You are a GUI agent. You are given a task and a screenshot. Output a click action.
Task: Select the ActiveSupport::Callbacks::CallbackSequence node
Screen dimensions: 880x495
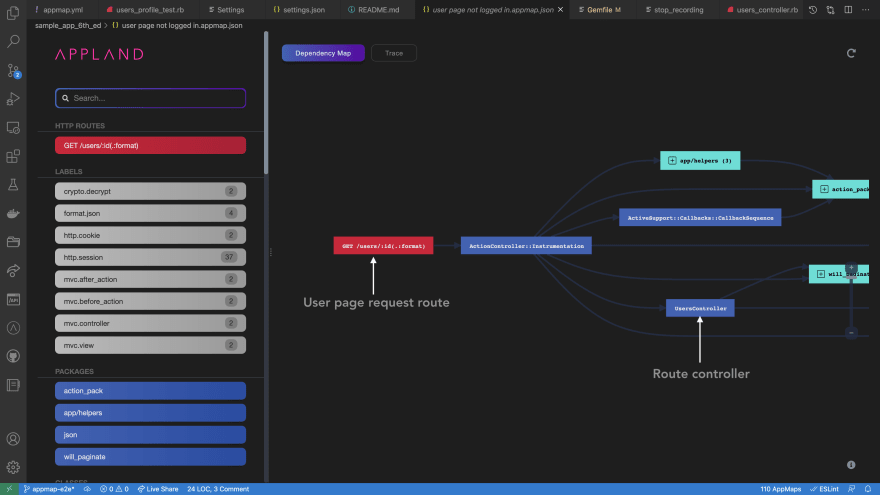[700, 218]
